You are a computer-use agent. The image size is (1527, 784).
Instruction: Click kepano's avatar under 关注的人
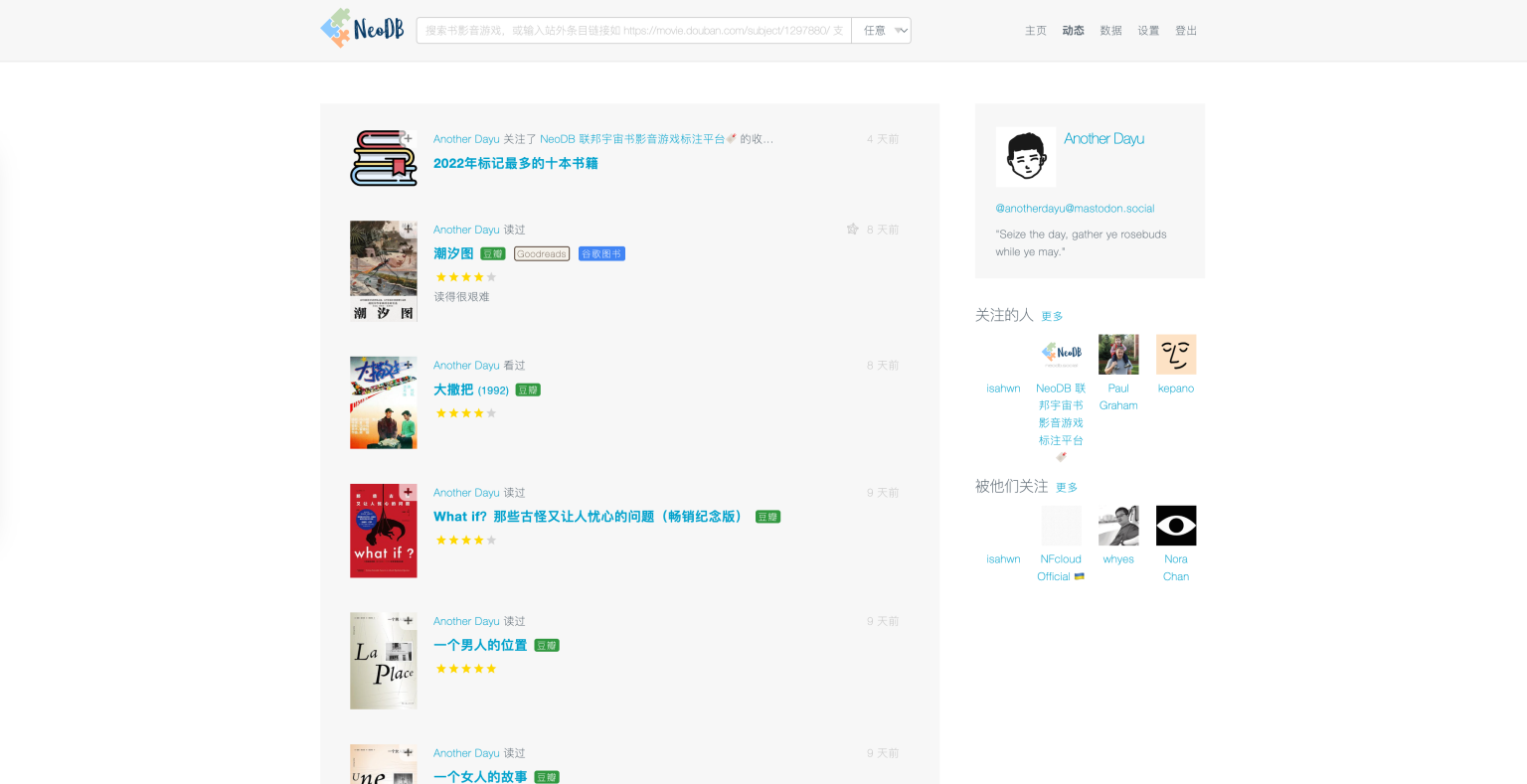click(x=1176, y=354)
